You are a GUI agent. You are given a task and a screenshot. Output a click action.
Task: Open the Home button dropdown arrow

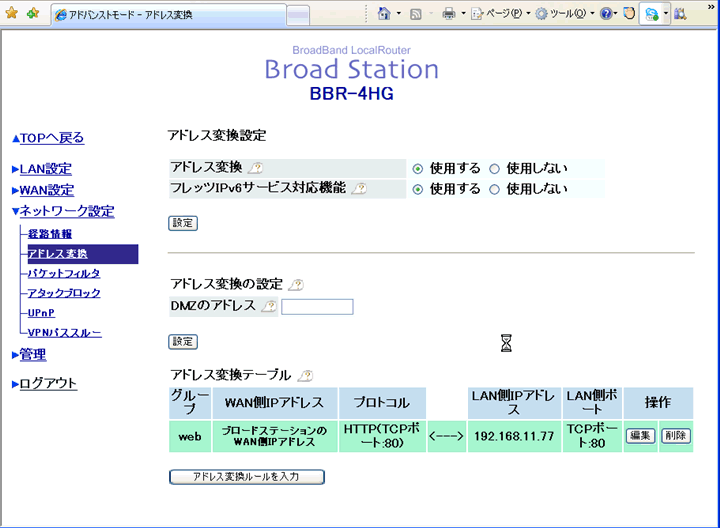point(399,14)
